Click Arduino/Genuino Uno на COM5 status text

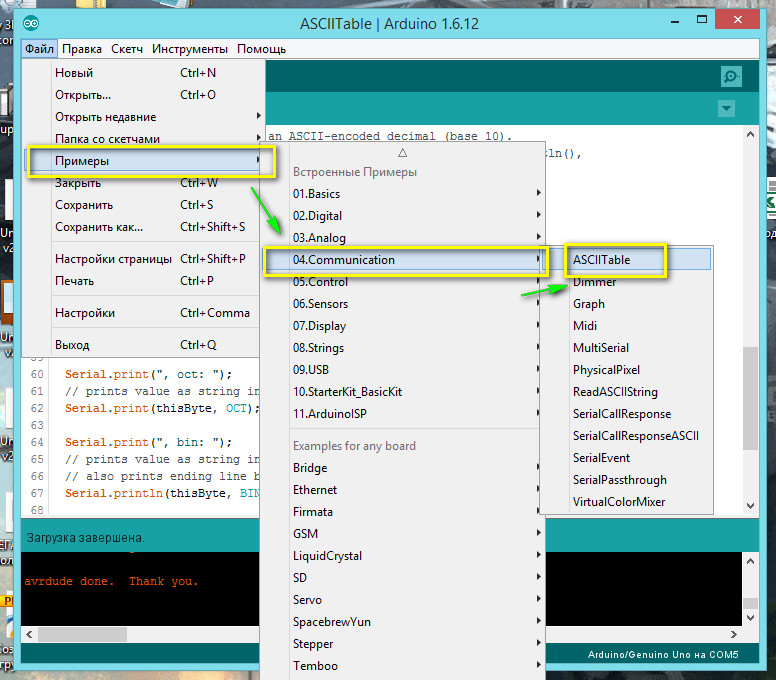[x=663, y=654]
